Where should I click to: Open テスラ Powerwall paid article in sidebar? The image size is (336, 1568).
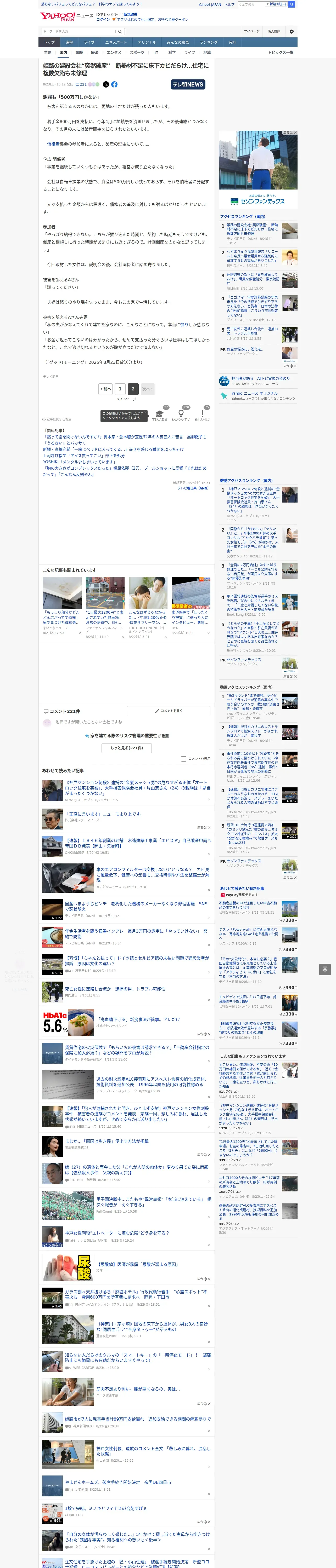coord(248,934)
